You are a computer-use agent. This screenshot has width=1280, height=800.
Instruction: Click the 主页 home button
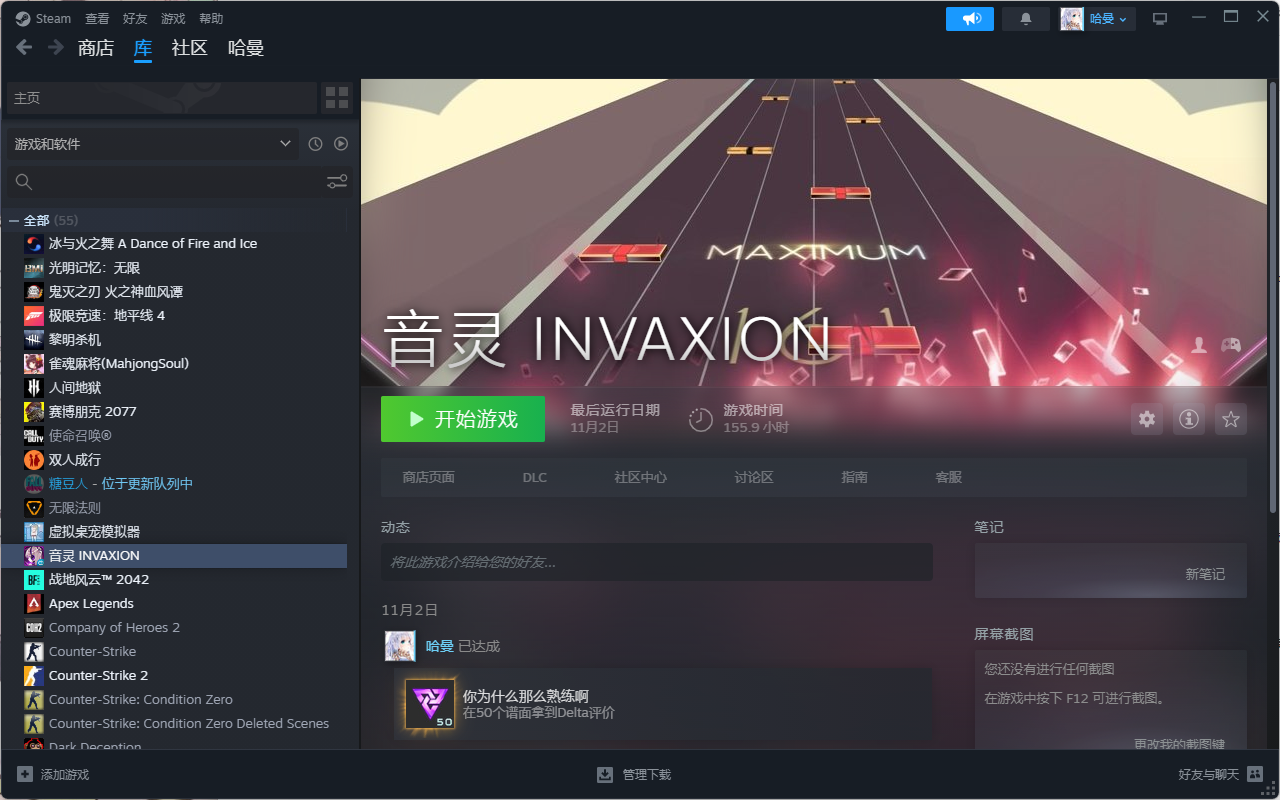161,98
